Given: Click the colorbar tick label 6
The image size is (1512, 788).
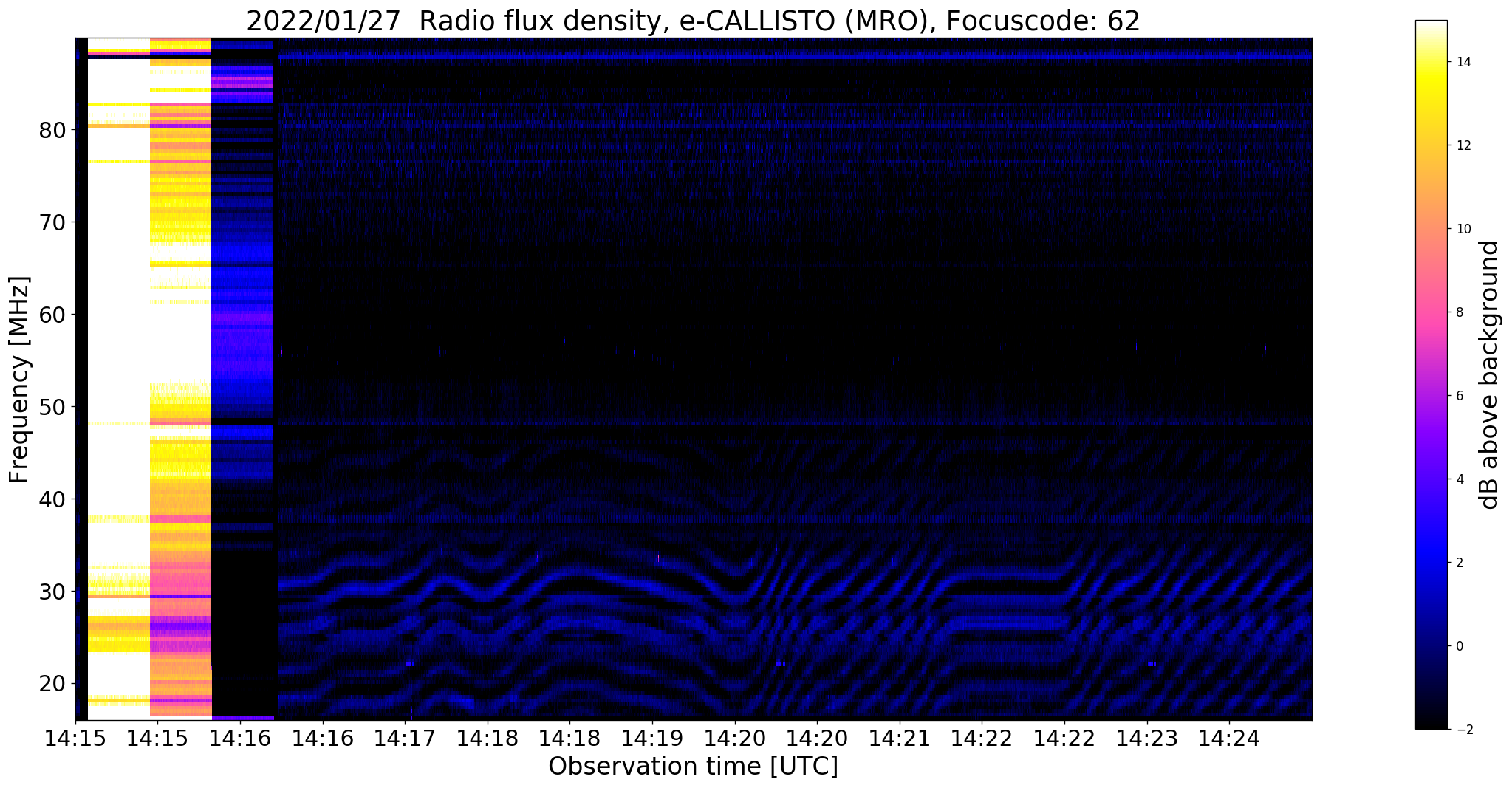Looking at the screenshot, I should click(1458, 396).
